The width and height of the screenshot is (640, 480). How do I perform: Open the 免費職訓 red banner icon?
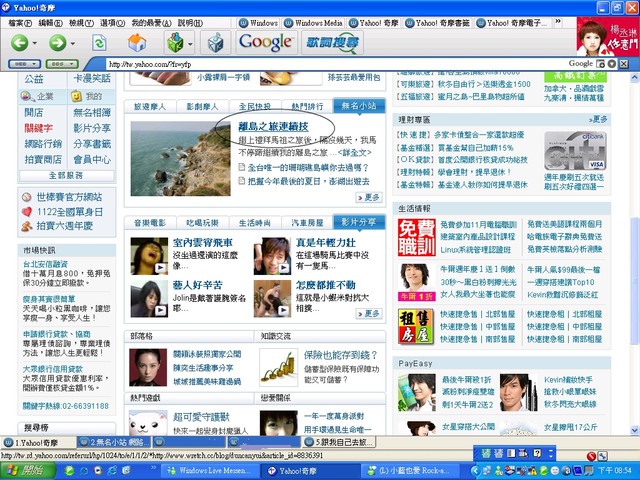416,237
